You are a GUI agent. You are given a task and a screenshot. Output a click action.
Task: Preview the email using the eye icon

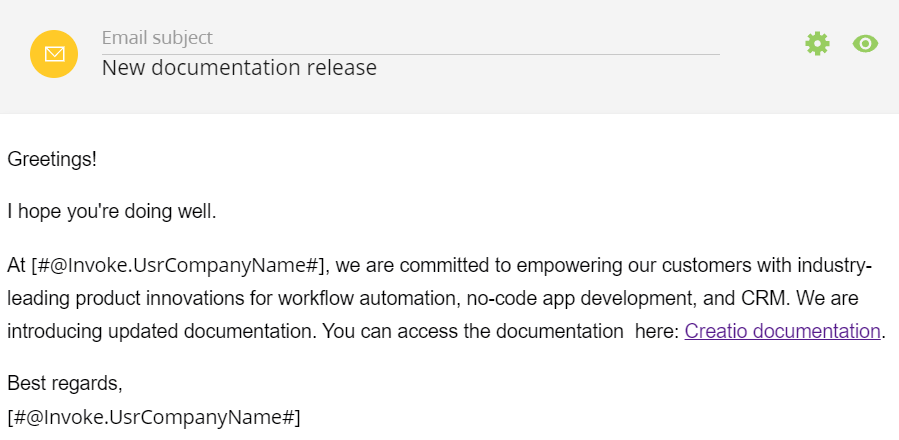click(x=865, y=44)
